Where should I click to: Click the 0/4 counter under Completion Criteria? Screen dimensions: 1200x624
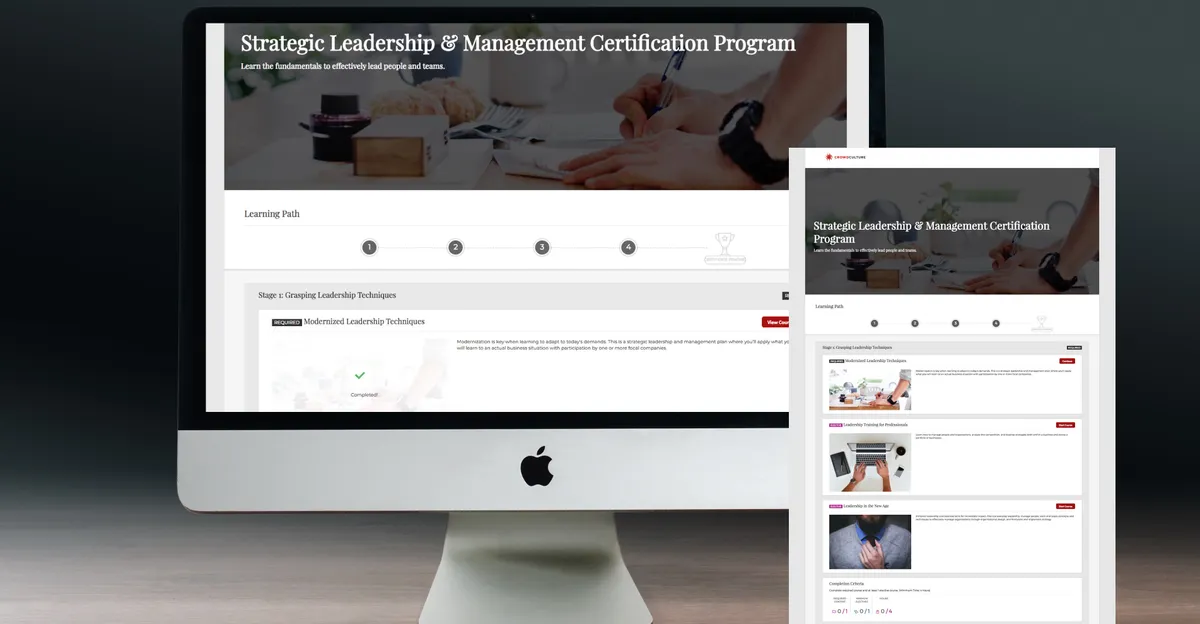(884, 610)
